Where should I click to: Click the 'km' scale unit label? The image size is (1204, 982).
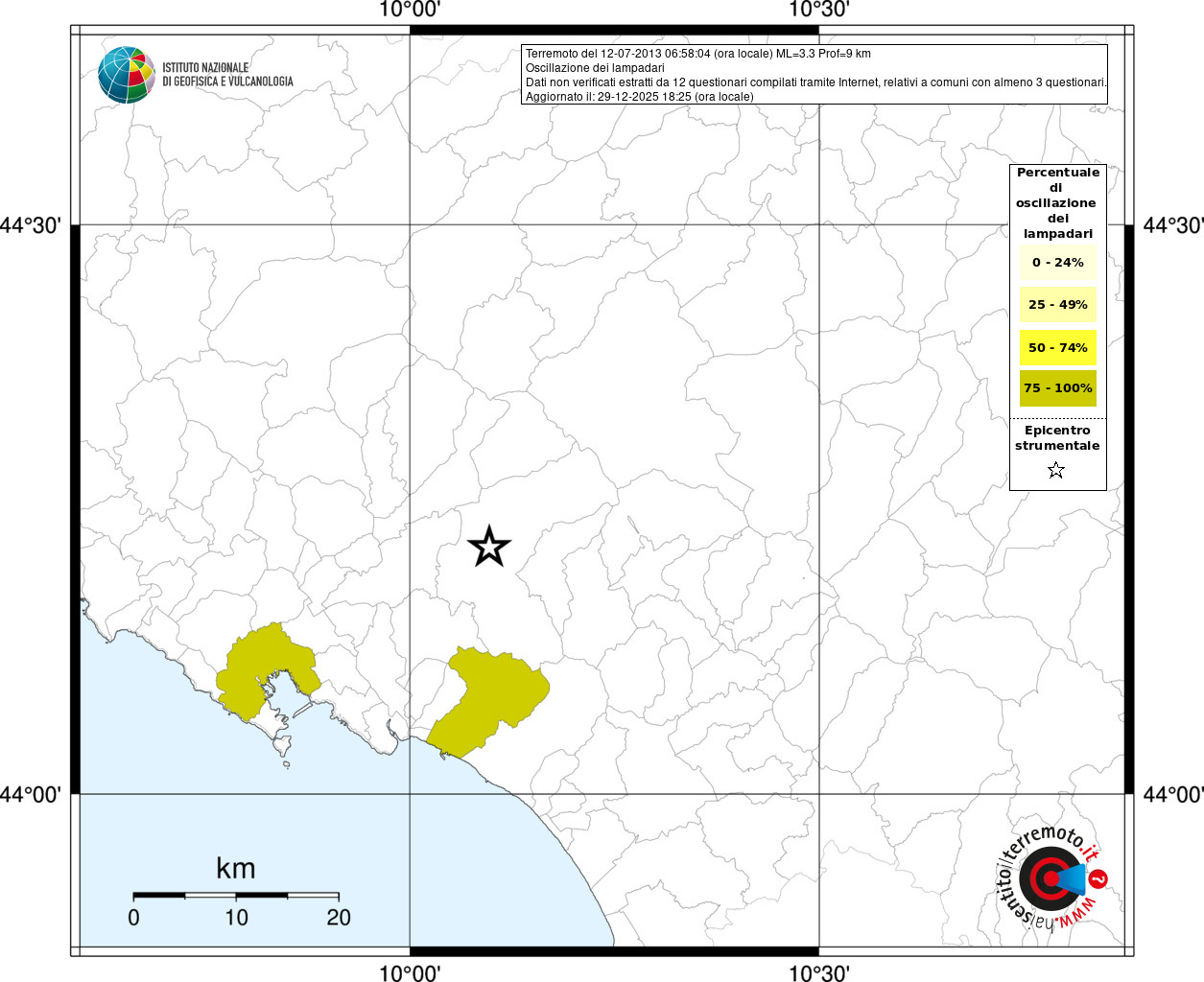click(236, 868)
